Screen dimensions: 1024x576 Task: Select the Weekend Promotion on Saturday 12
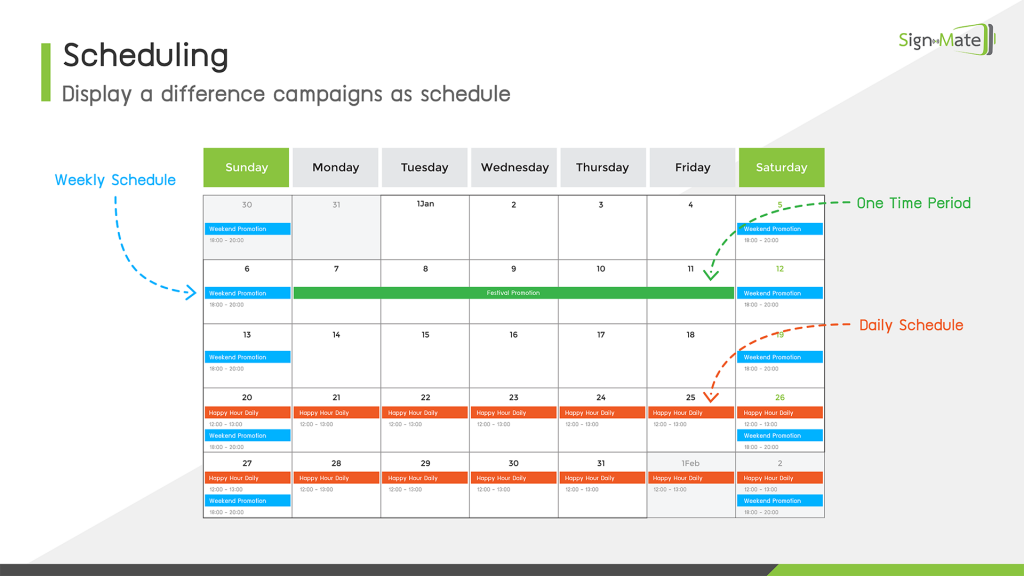780,293
